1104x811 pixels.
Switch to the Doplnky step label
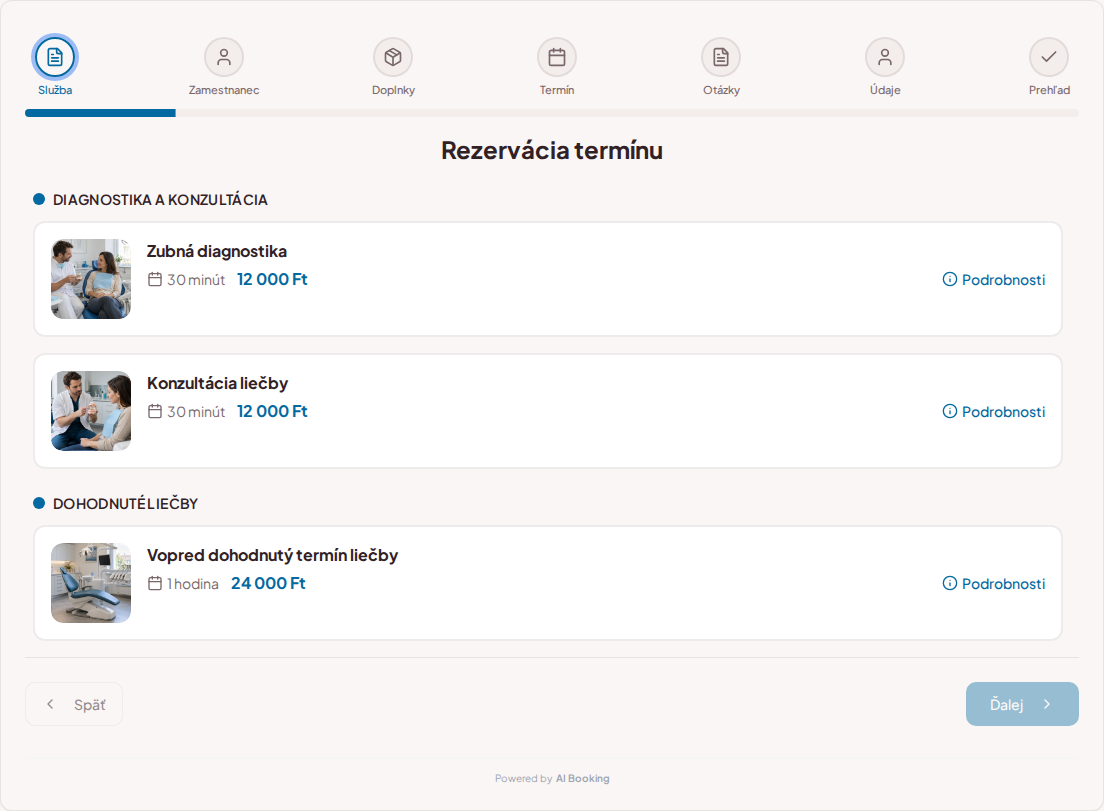click(393, 90)
